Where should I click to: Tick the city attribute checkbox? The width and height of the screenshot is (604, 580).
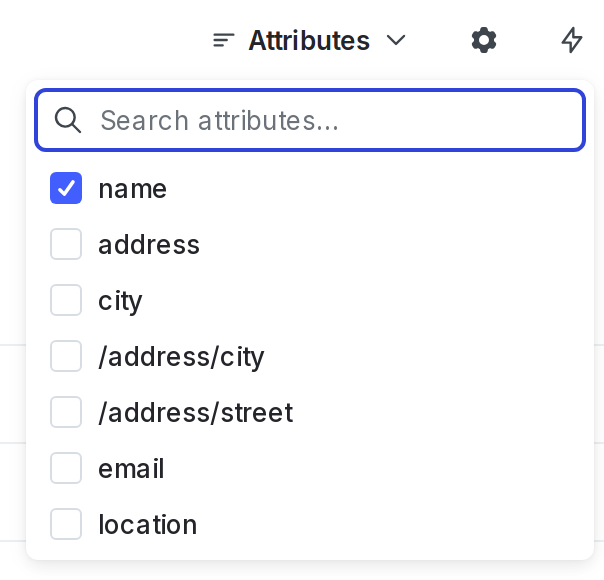pos(66,301)
